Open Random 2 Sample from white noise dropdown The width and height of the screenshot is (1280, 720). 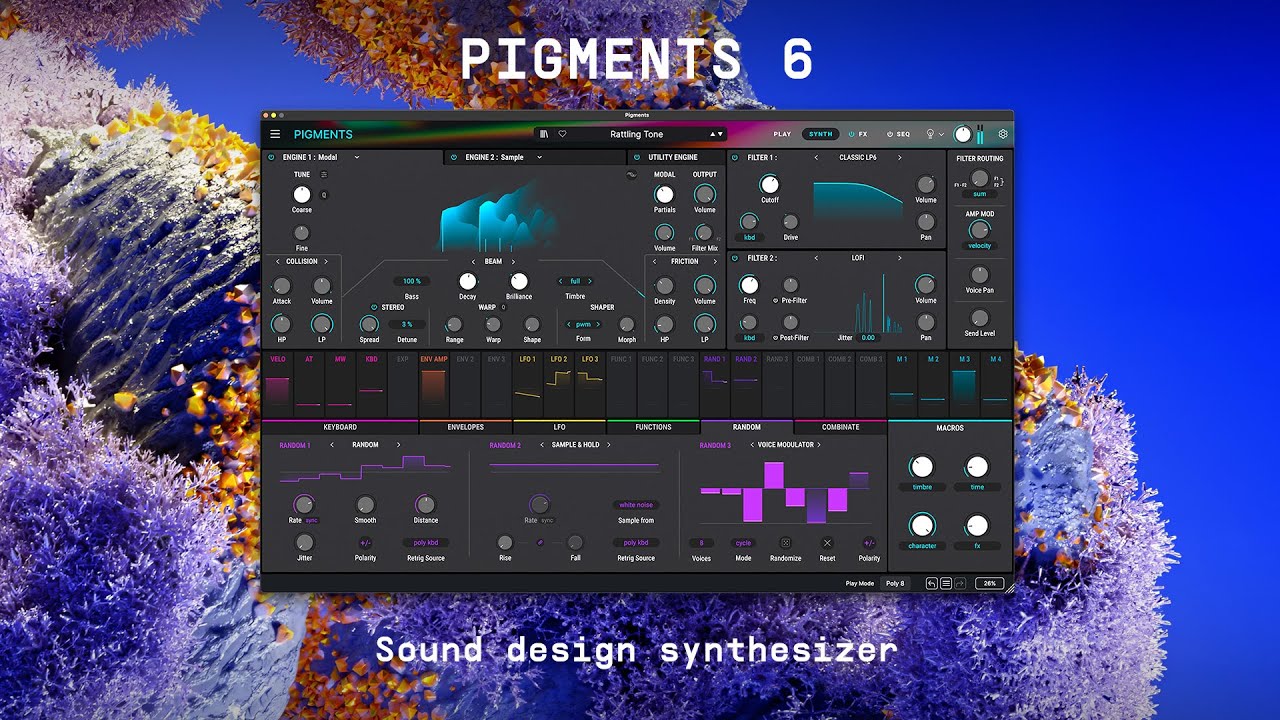[635, 505]
